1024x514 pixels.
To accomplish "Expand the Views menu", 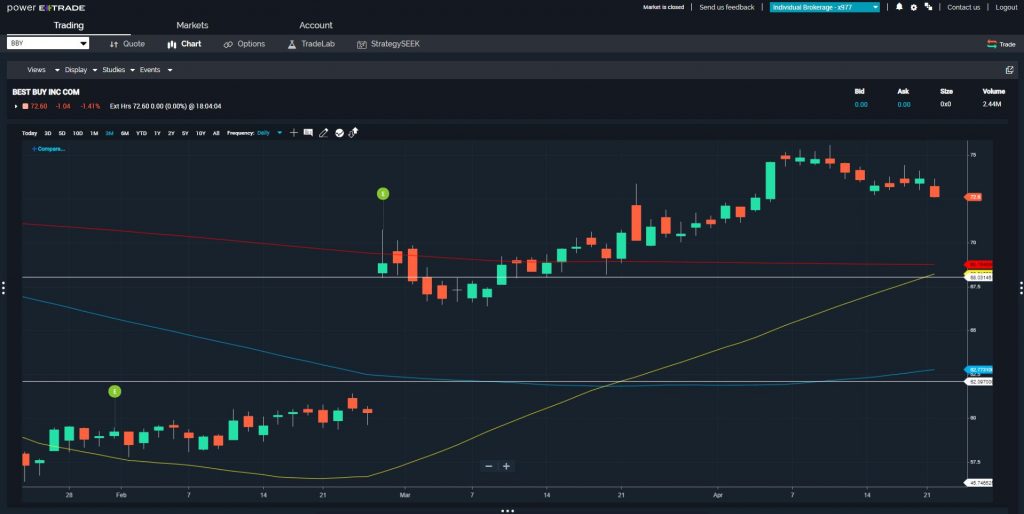I will point(42,70).
